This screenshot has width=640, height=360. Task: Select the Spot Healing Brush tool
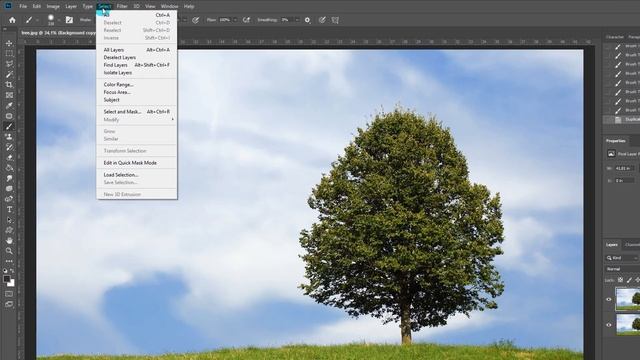pos(9,116)
